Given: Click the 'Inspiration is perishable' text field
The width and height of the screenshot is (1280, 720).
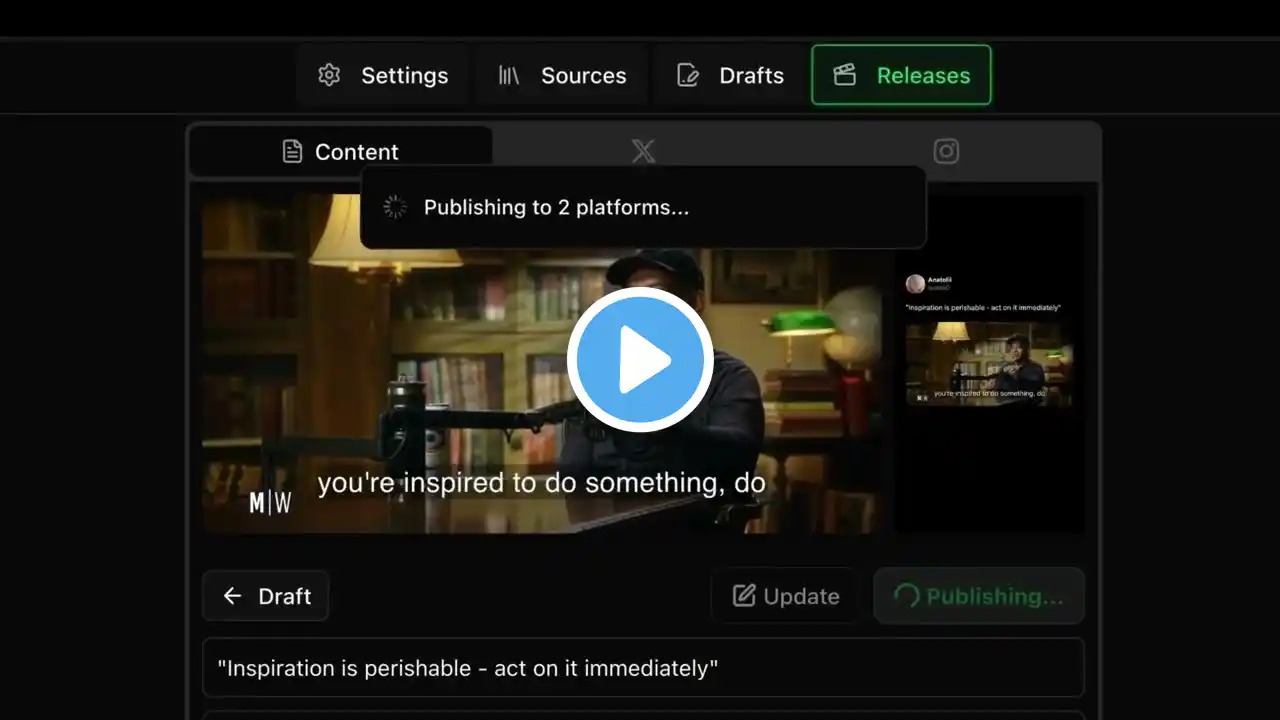Looking at the screenshot, I should coord(643,668).
